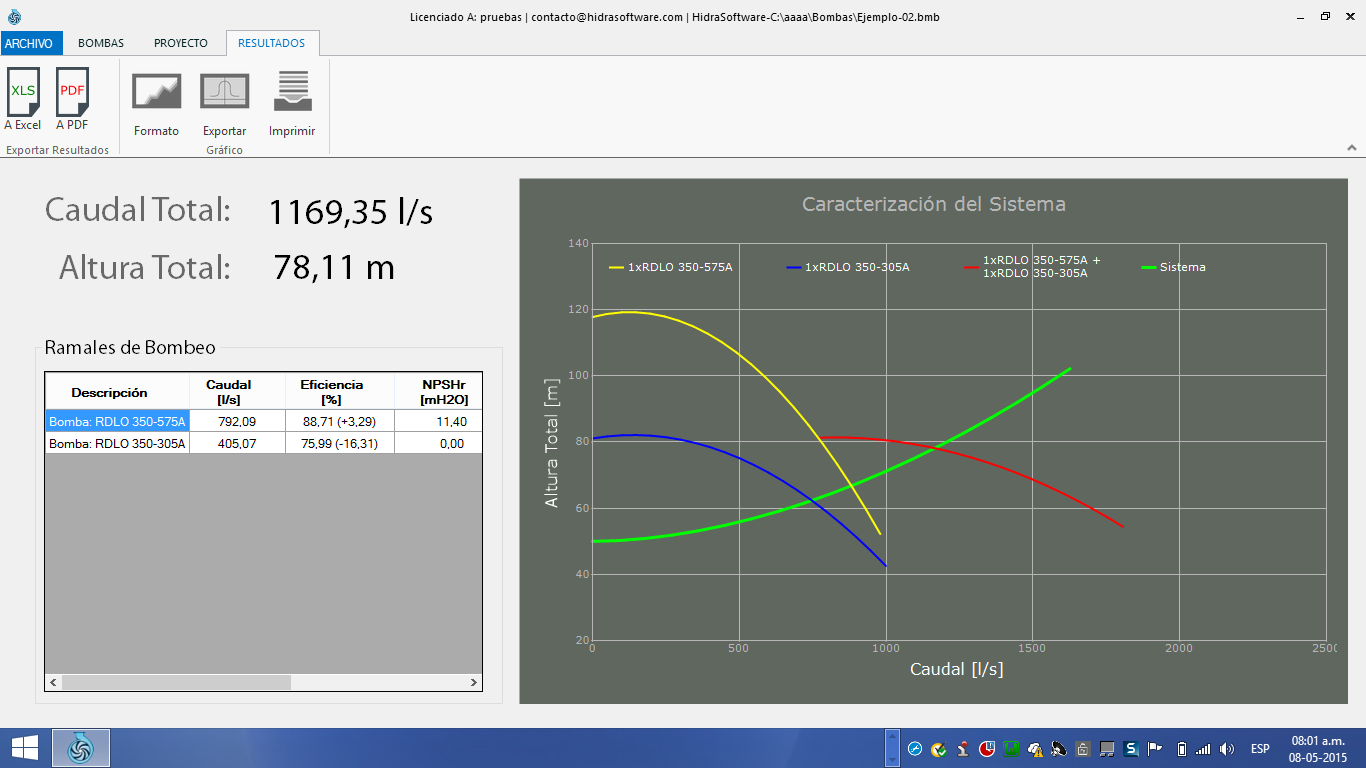Collapse the ribbon with the chevron arrow
The width and height of the screenshot is (1366, 768).
click(1351, 148)
